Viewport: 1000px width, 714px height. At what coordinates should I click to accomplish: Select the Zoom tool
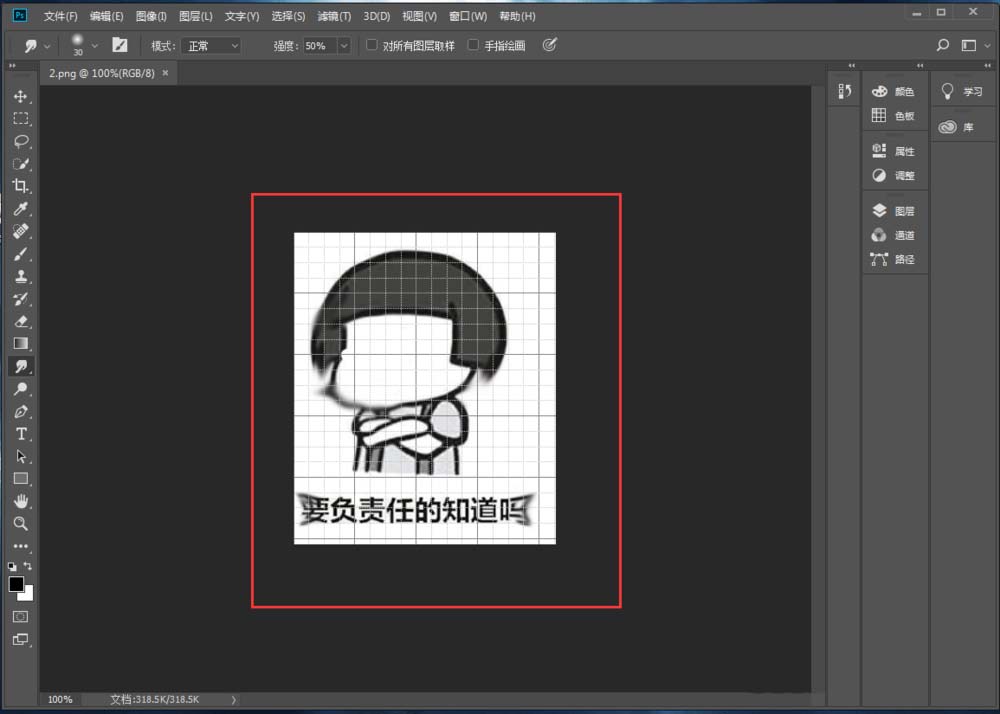(21, 523)
